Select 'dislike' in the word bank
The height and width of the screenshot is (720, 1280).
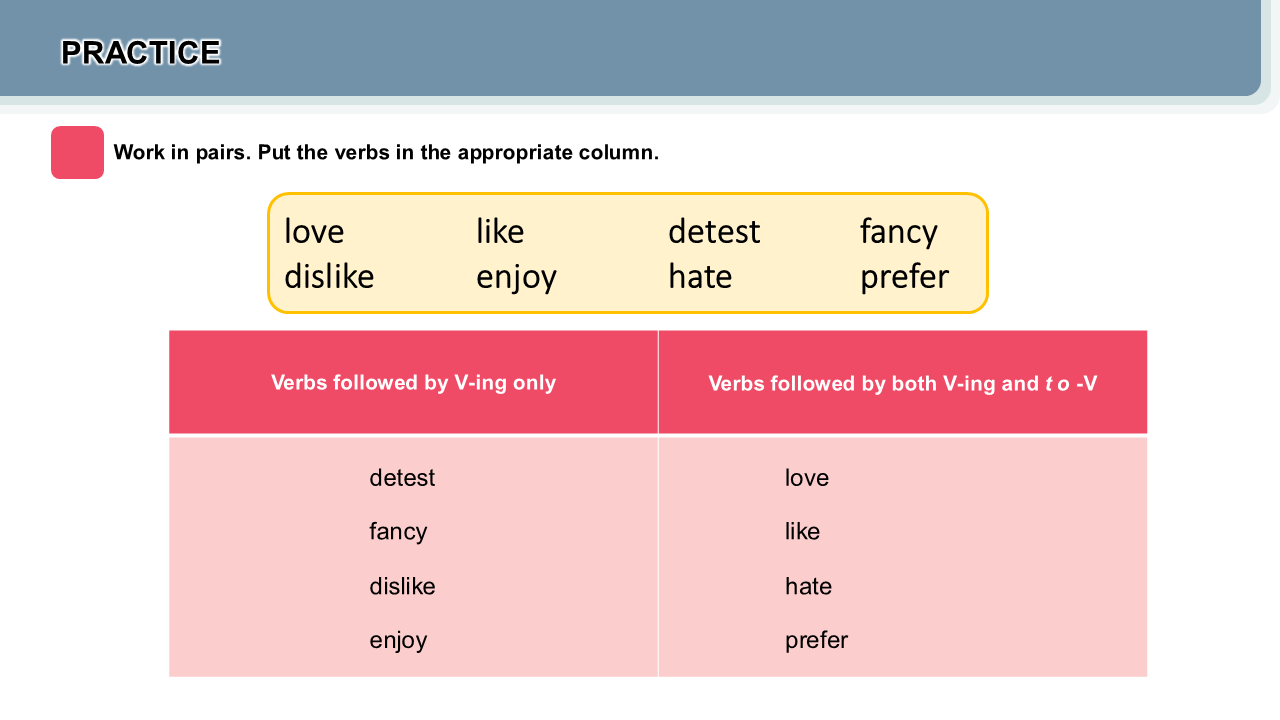point(329,277)
